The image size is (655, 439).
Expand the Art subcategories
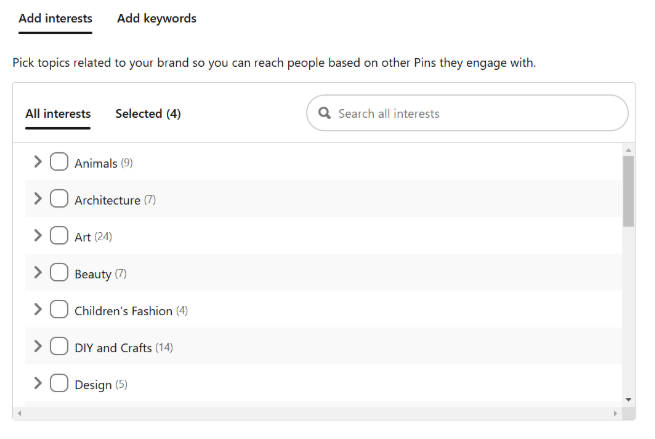[x=38, y=235]
